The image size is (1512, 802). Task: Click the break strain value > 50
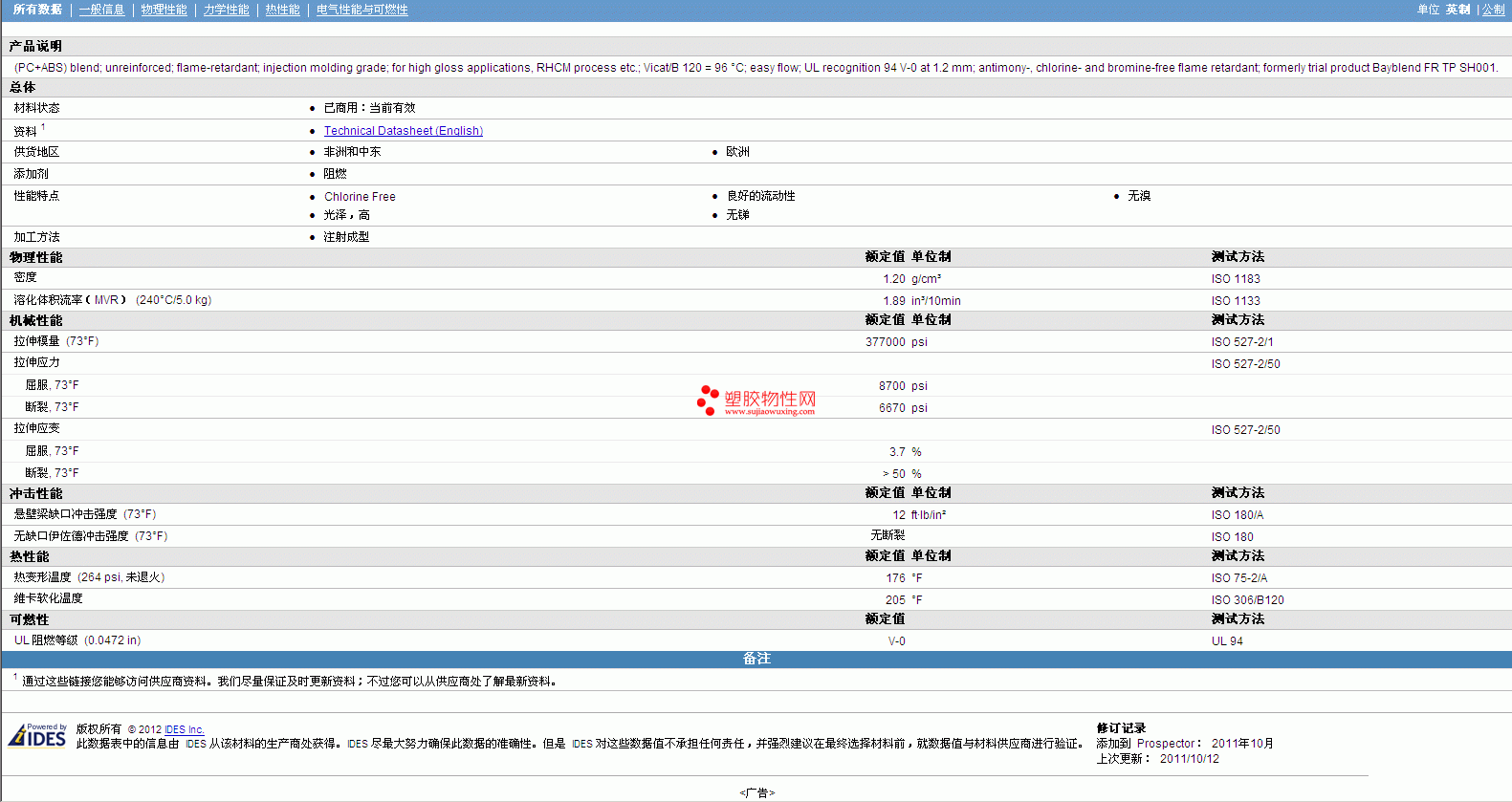click(893, 474)
